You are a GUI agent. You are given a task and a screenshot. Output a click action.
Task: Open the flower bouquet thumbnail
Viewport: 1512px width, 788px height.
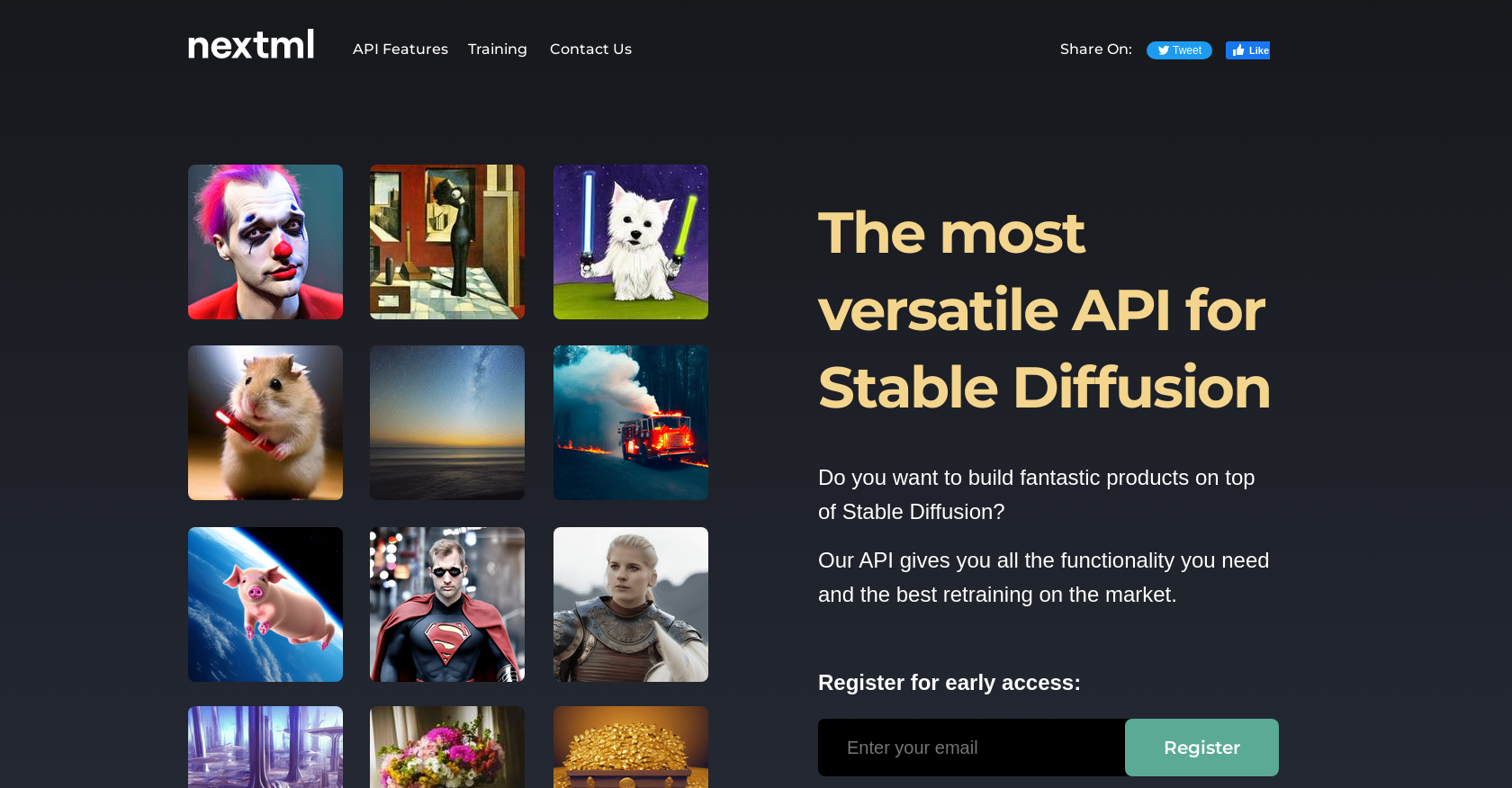[x=447, y=748]
